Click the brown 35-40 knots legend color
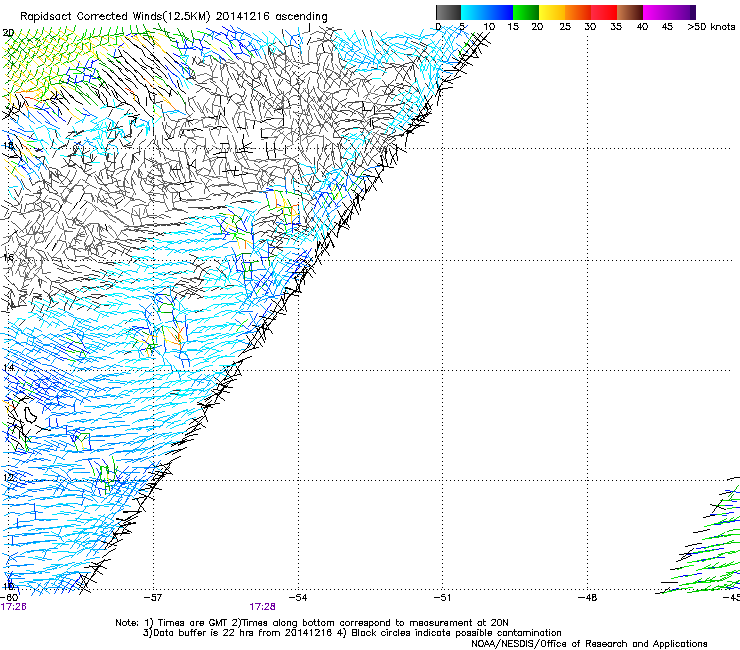This screenshot has width=740, height=650. (x=630, y=13)
